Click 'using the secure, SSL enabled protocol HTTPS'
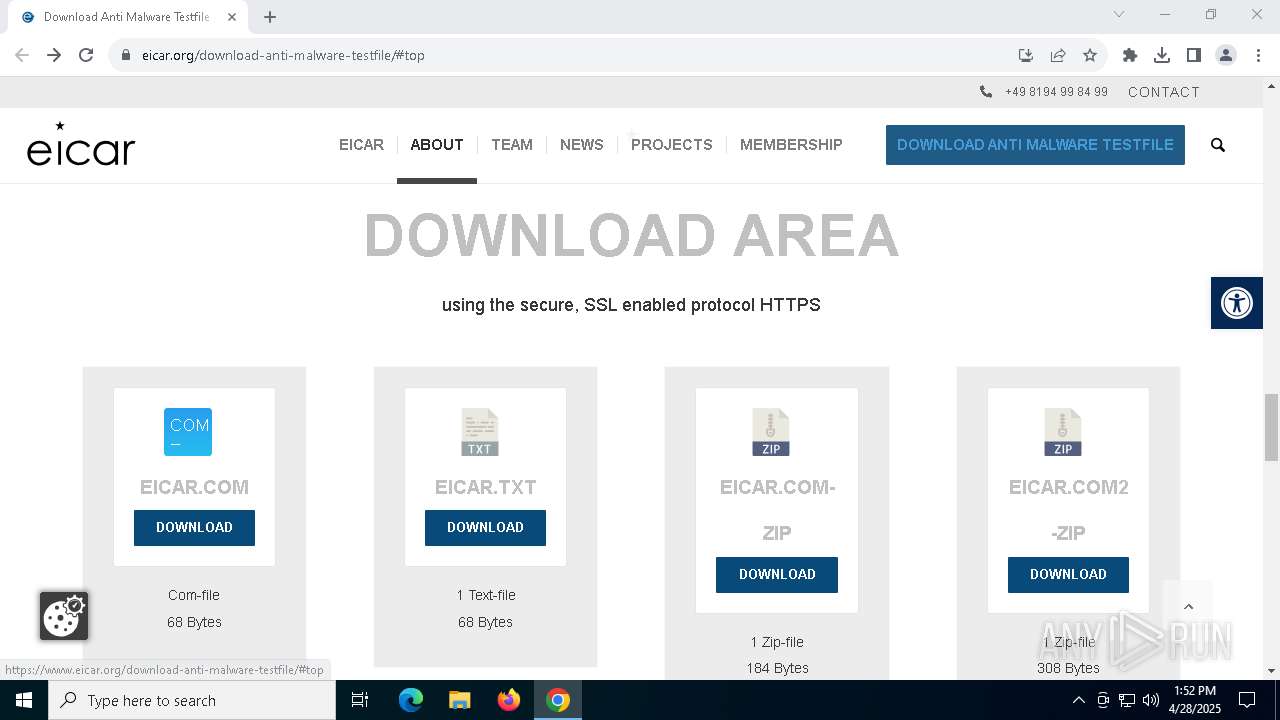 (631, 305)
